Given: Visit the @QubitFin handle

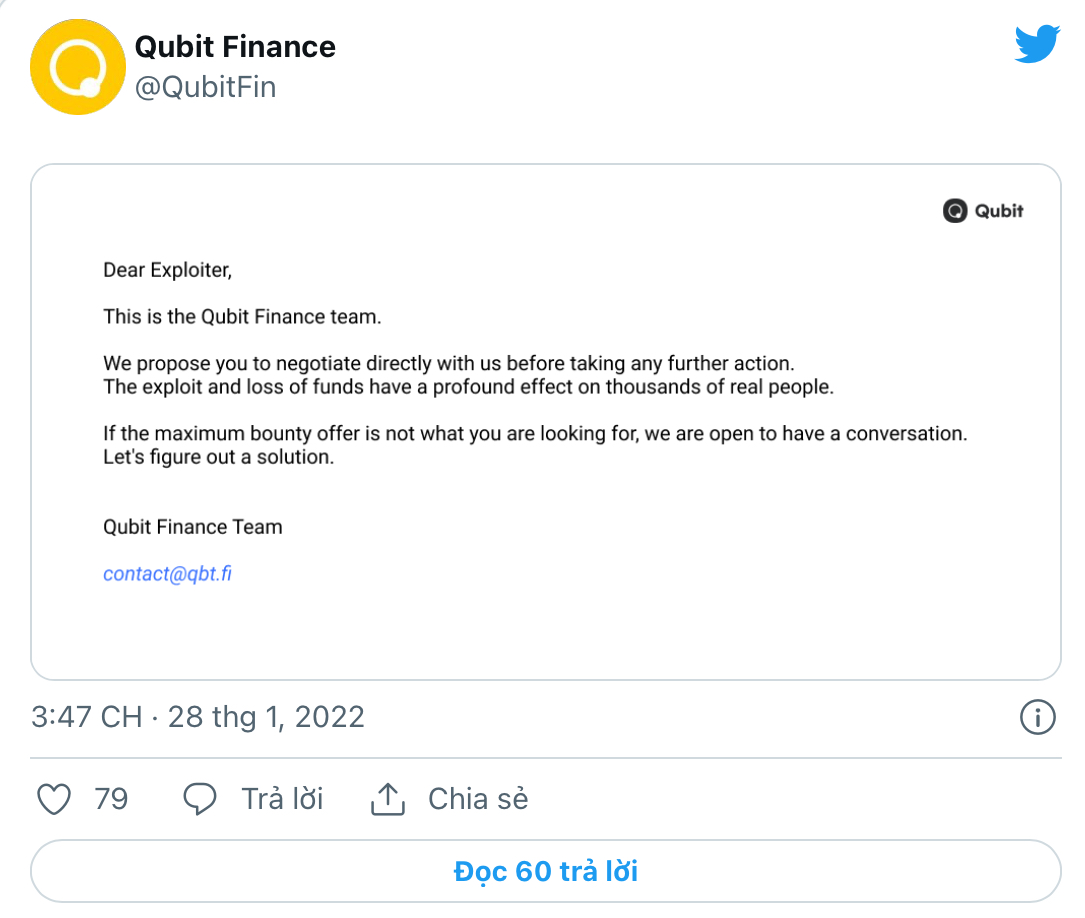Looking at the screenshot, I should (205, 88).
